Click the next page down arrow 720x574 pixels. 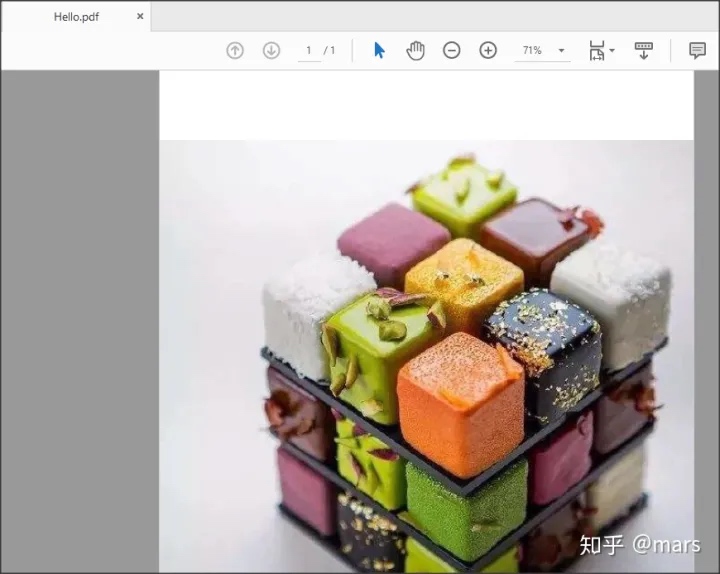(x=271, y=50)
